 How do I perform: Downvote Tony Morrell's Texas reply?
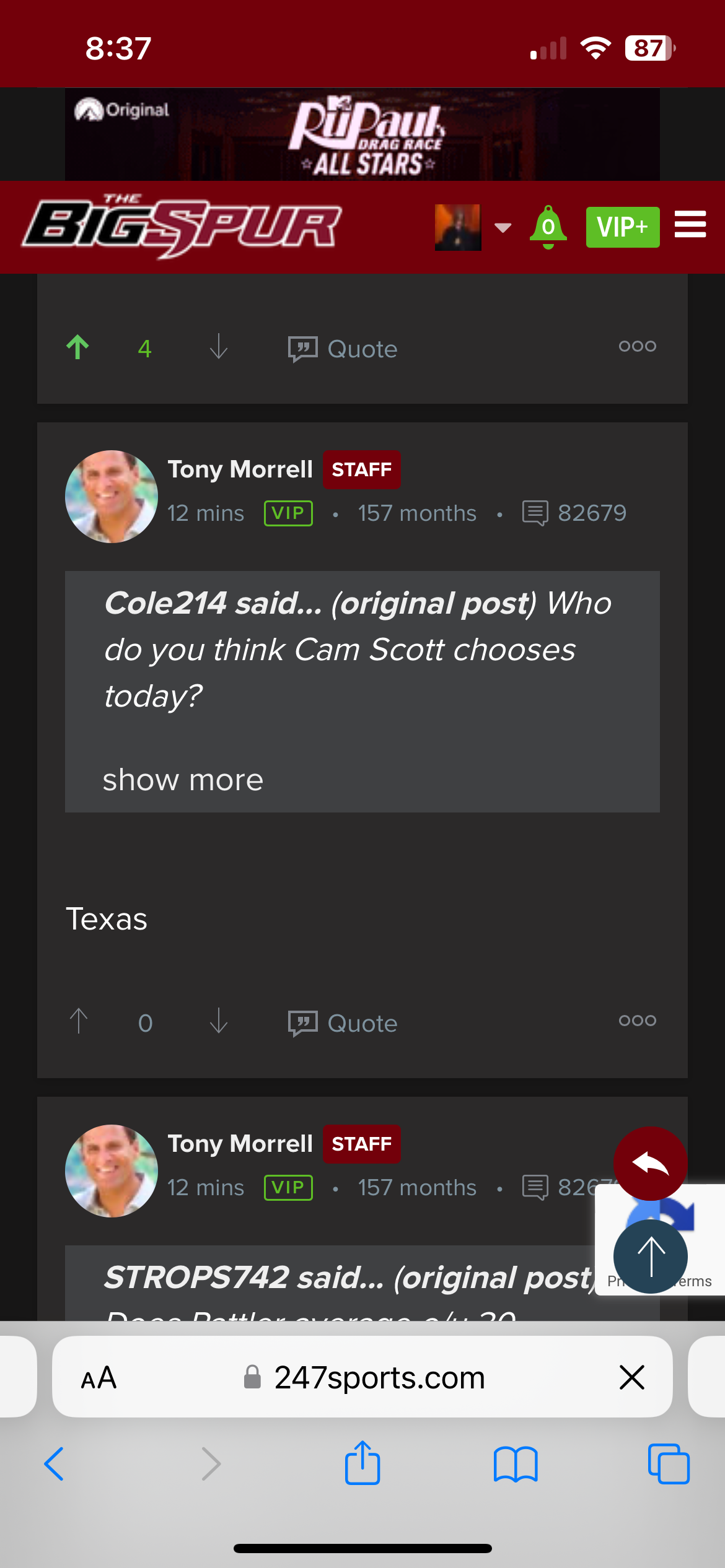click(219, 1022)
